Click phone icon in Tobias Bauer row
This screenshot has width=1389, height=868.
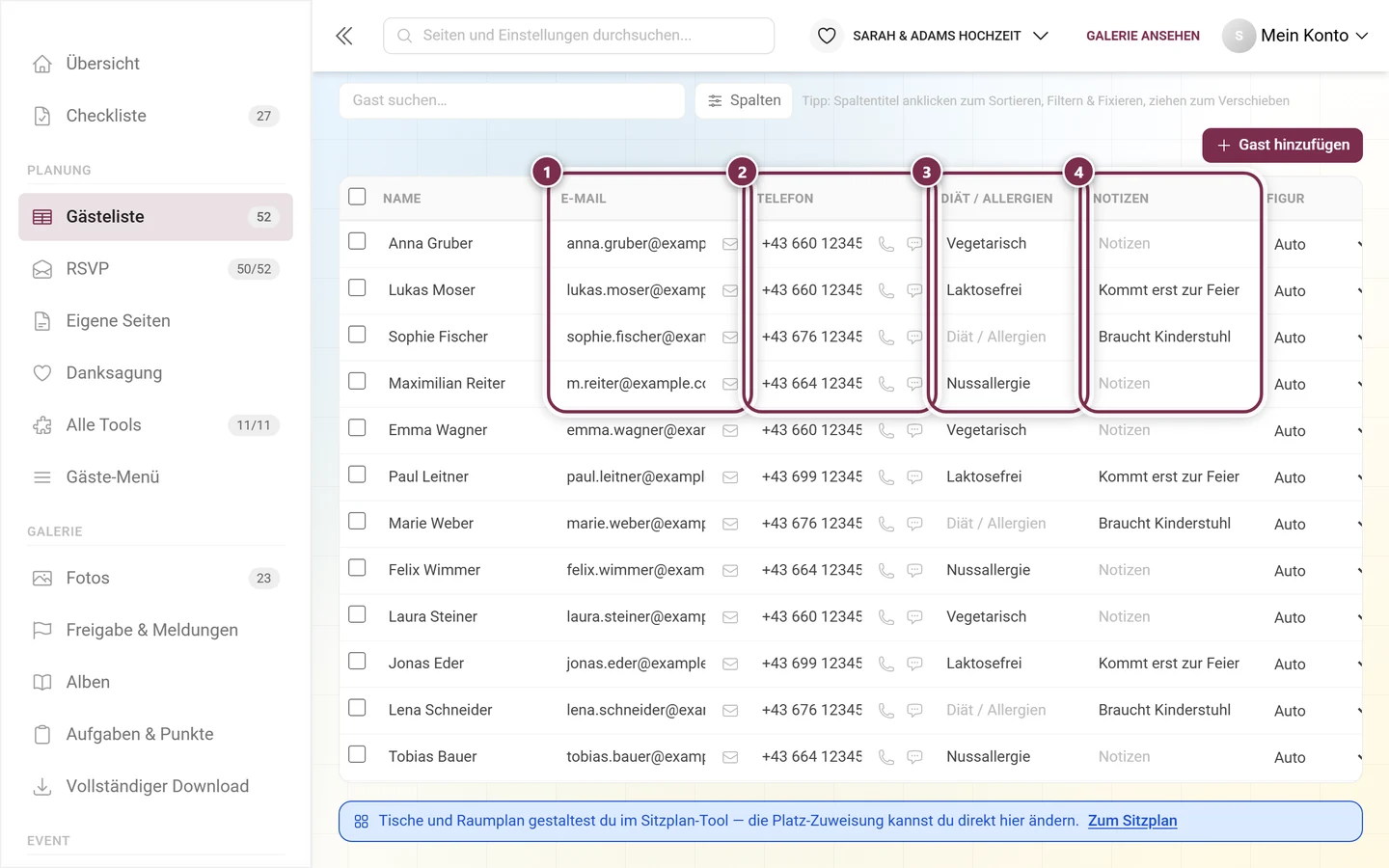click(886, 757)
